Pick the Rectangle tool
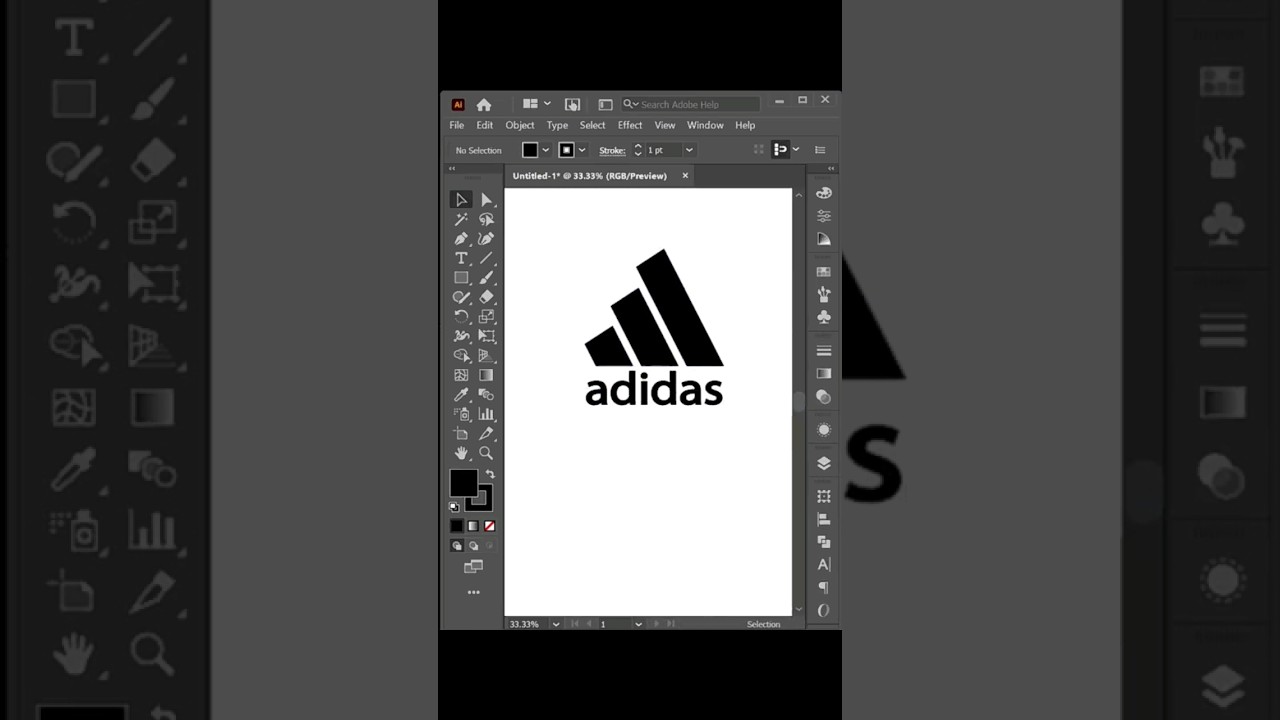The width and height of the screenshot is (1280, 720). pos(461,278)
